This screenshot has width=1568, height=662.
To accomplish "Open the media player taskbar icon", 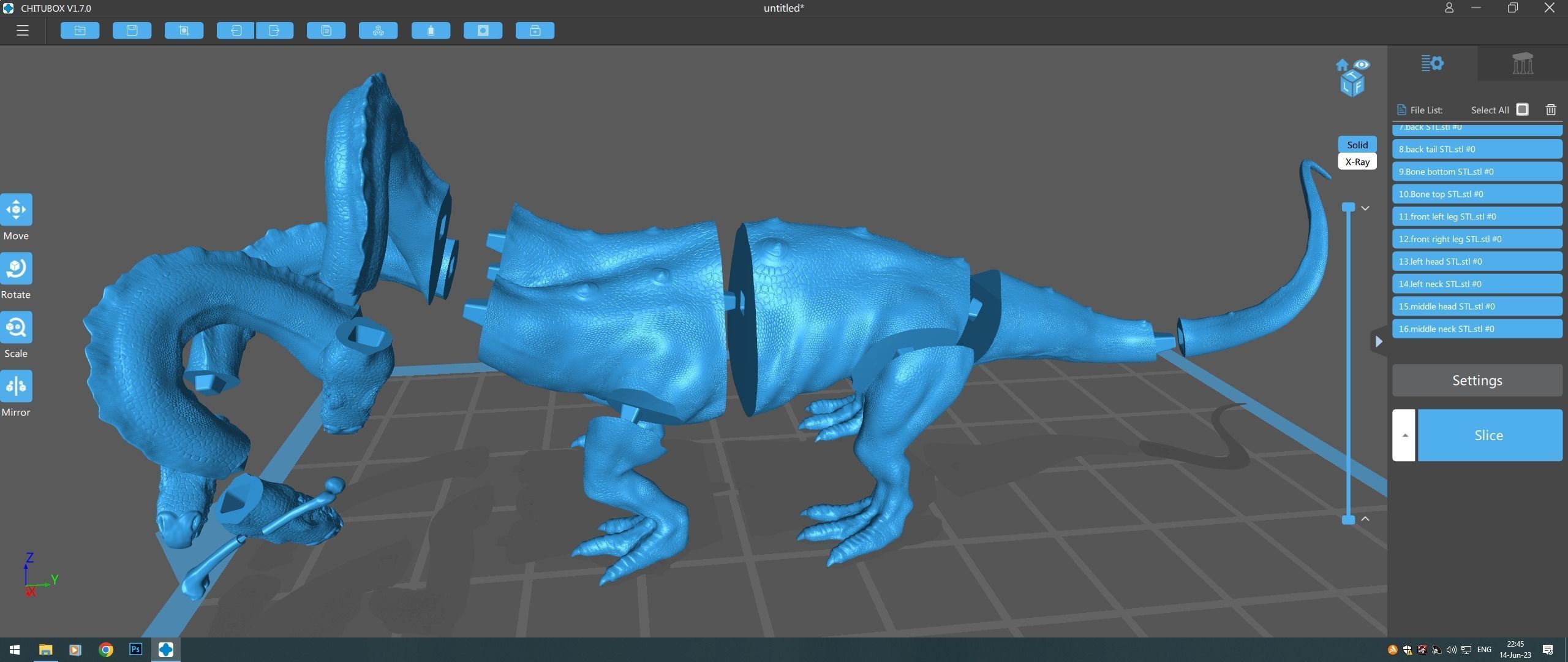I will pos(75,650).
